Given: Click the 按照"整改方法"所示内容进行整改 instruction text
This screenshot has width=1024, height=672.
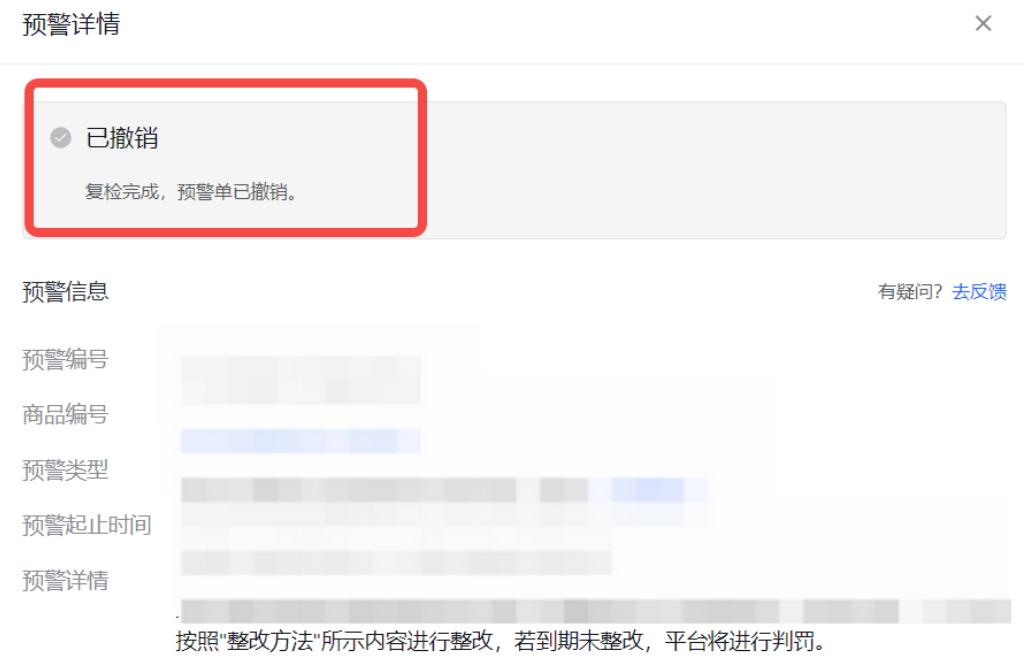Looking at the screenshot, I should (x=334, y=641).
